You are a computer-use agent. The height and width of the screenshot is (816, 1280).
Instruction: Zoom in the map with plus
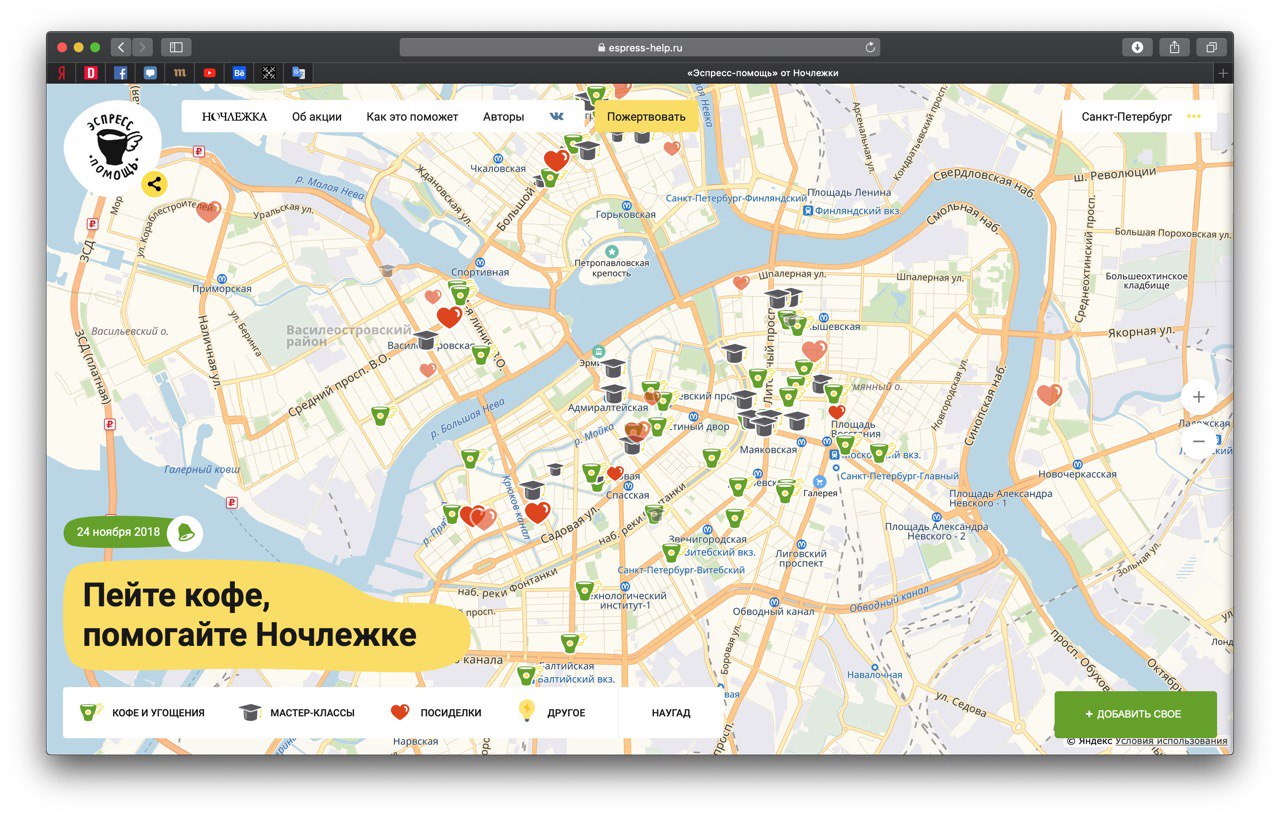(x=1199, y=397)
